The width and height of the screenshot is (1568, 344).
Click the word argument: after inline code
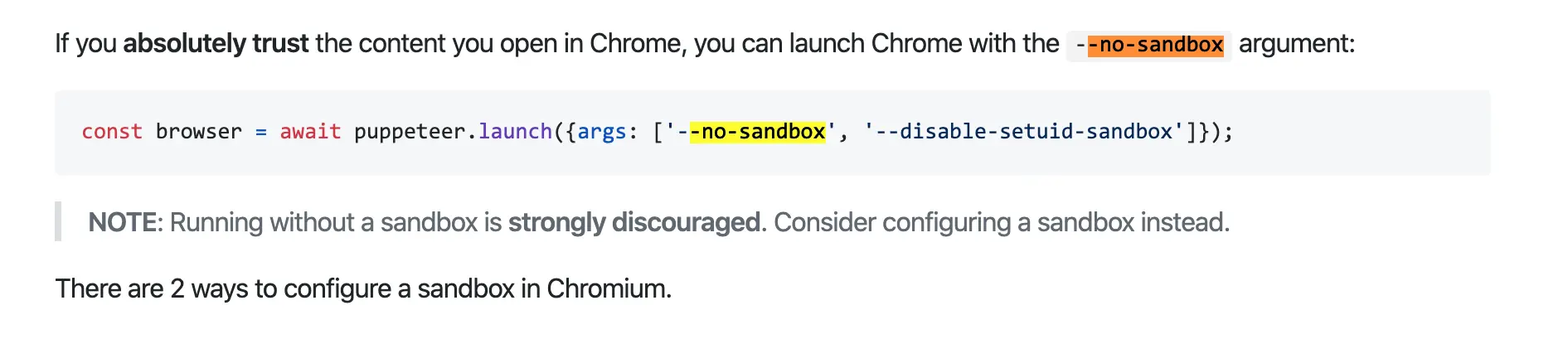point(1297,44)
